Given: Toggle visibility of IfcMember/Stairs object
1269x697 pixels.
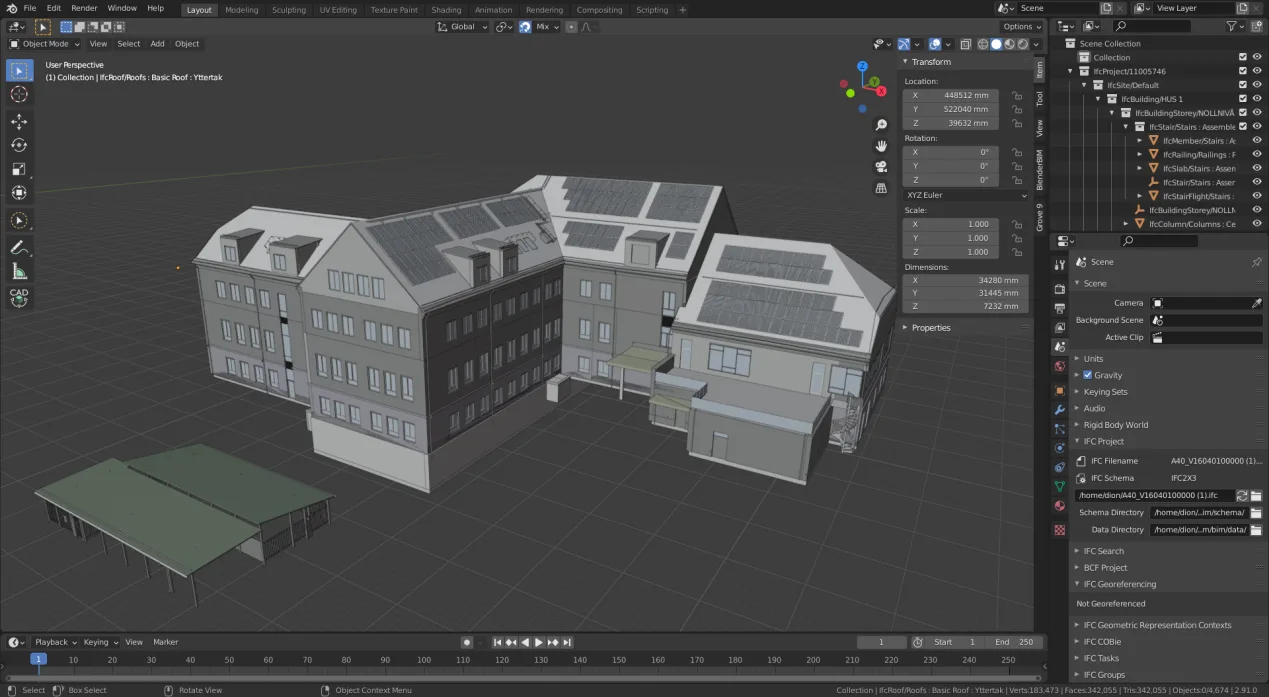Looking at the screenshot, I should (x=1257, y=140).
